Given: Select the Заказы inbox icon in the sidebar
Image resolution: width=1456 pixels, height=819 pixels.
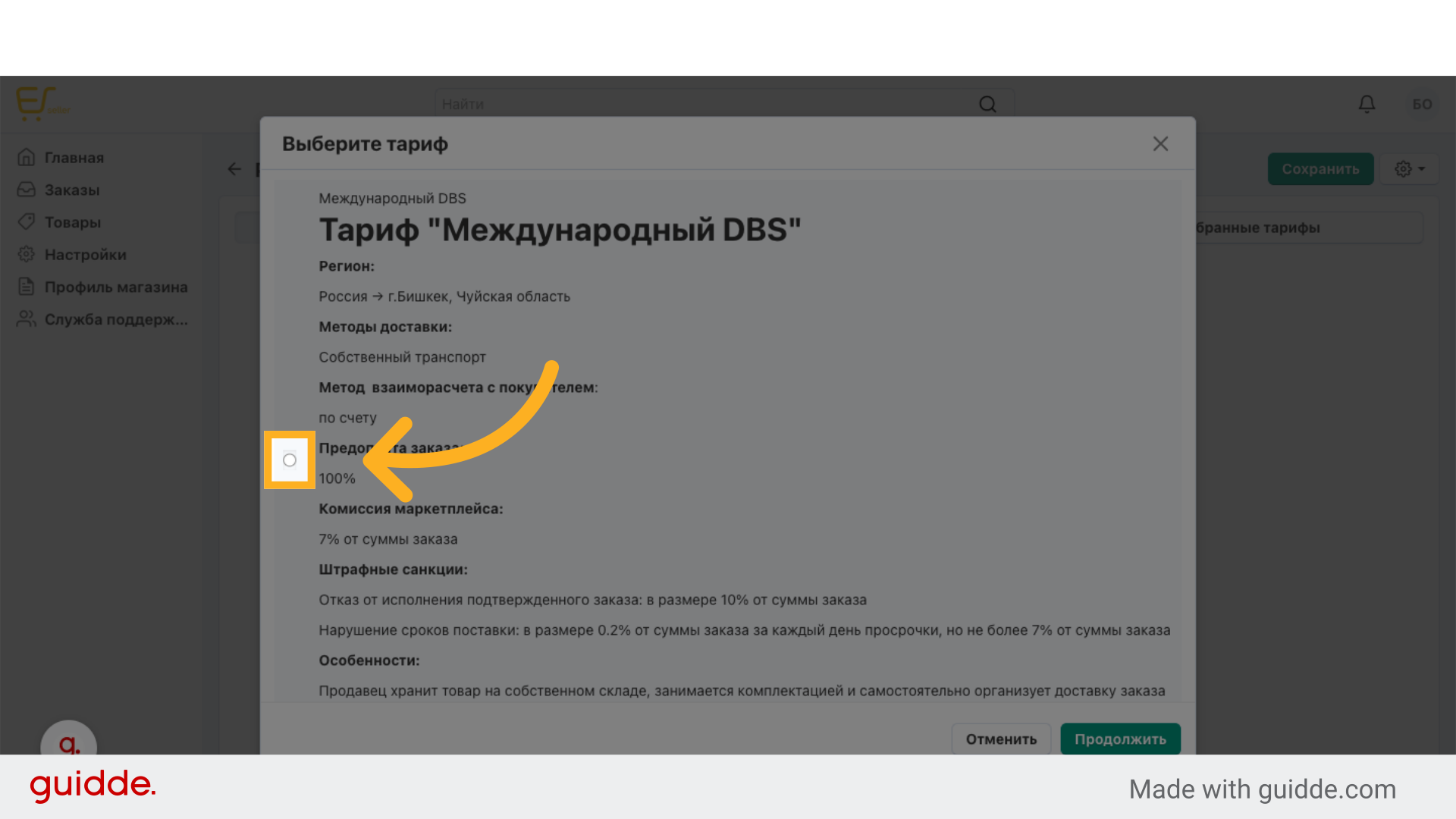Looking at the screenshot, I should click(x=27, y=190).
